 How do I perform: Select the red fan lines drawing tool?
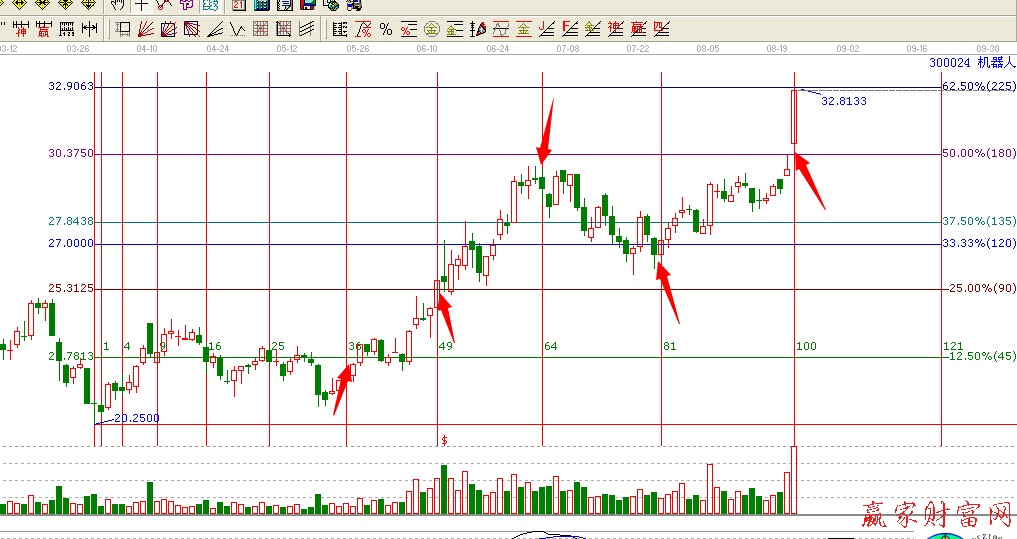tap(144, 29)
